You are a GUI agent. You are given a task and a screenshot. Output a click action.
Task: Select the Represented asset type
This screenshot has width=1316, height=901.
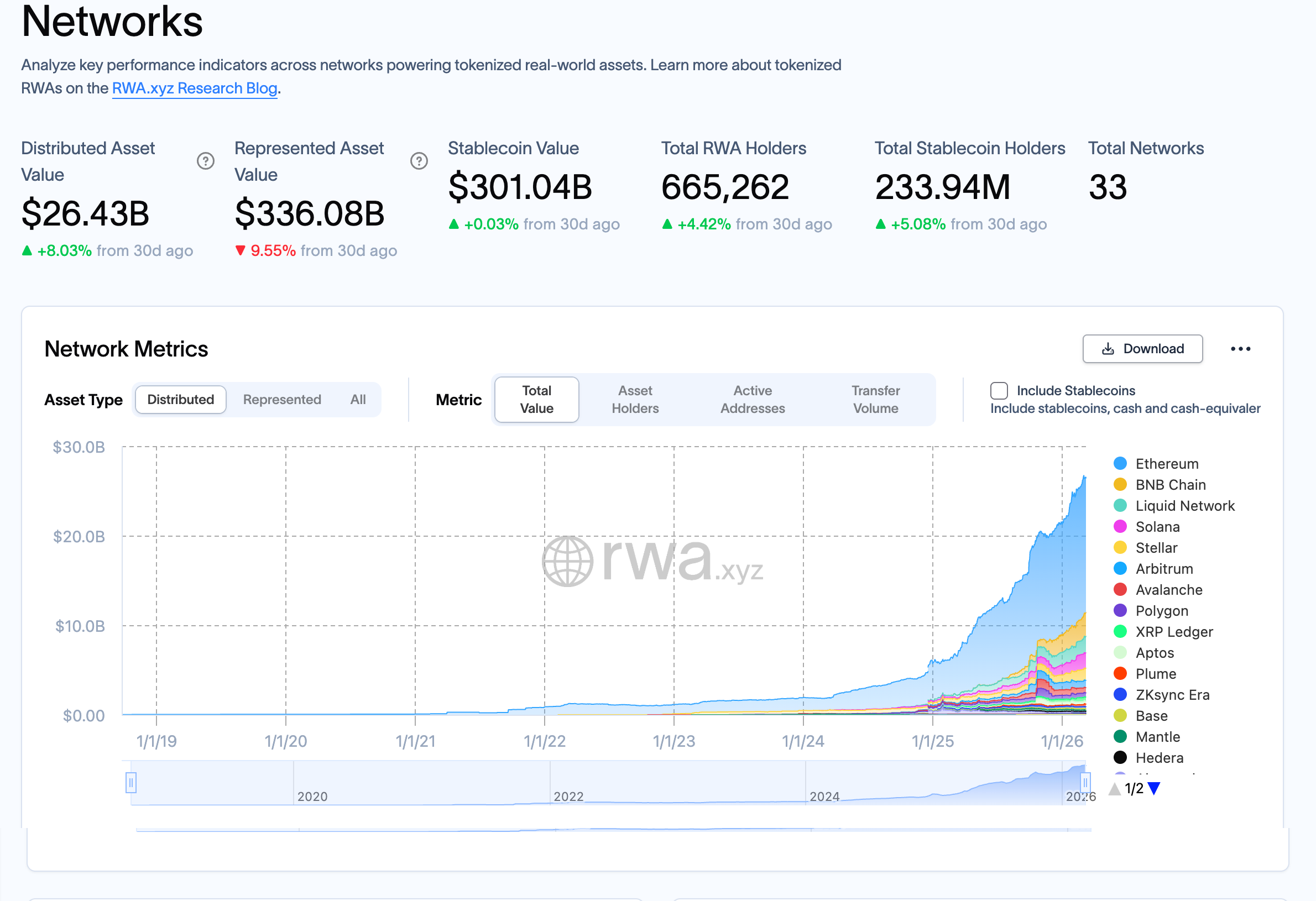[x=282, y=400]
